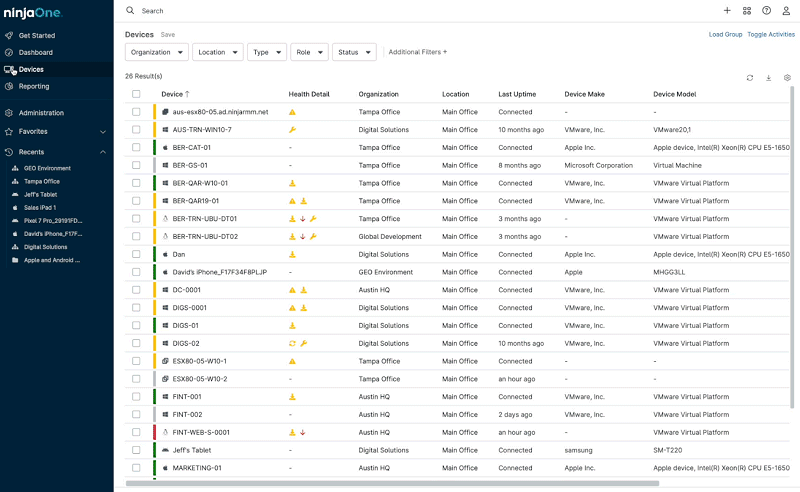Click the VM icon next to ESX80-05-W10-1
Screen dimensions: 800x492
tap(165, 361)
